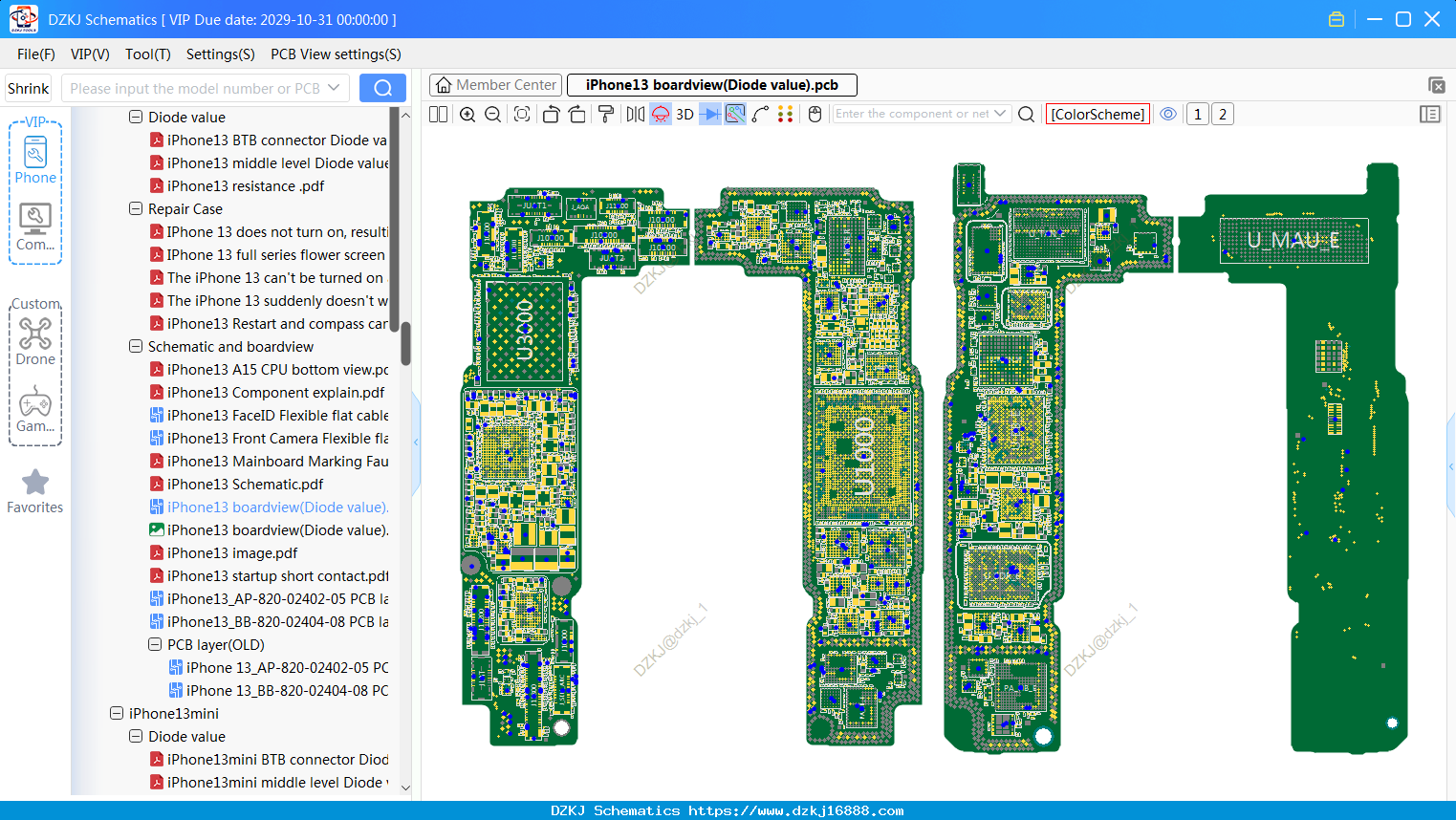Viewport: 1456px width, 820px height.
Task: Toggle the diode value display
Action: click(x=710, y=114)
